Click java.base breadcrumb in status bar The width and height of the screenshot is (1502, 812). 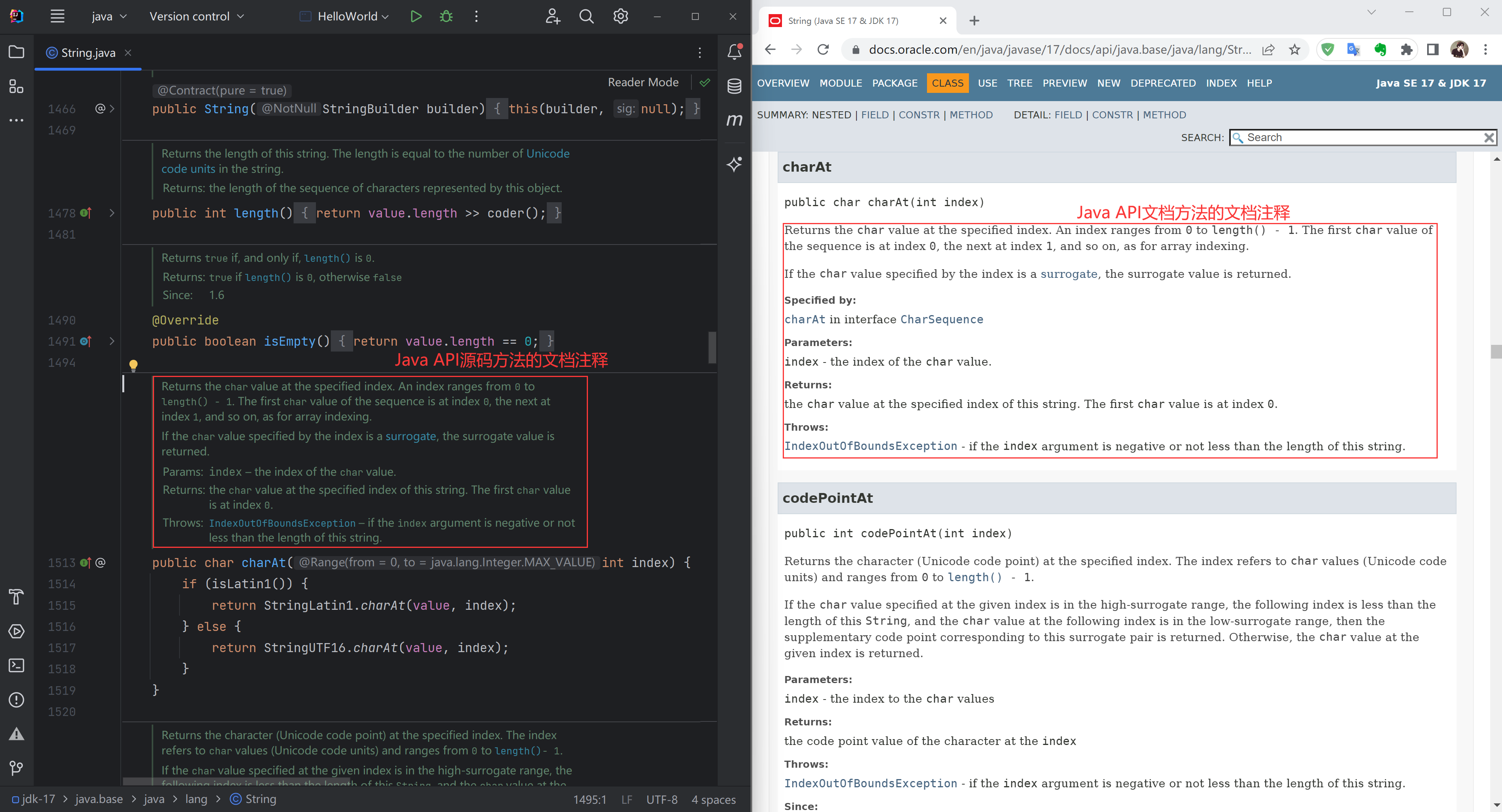pos(98,799)
